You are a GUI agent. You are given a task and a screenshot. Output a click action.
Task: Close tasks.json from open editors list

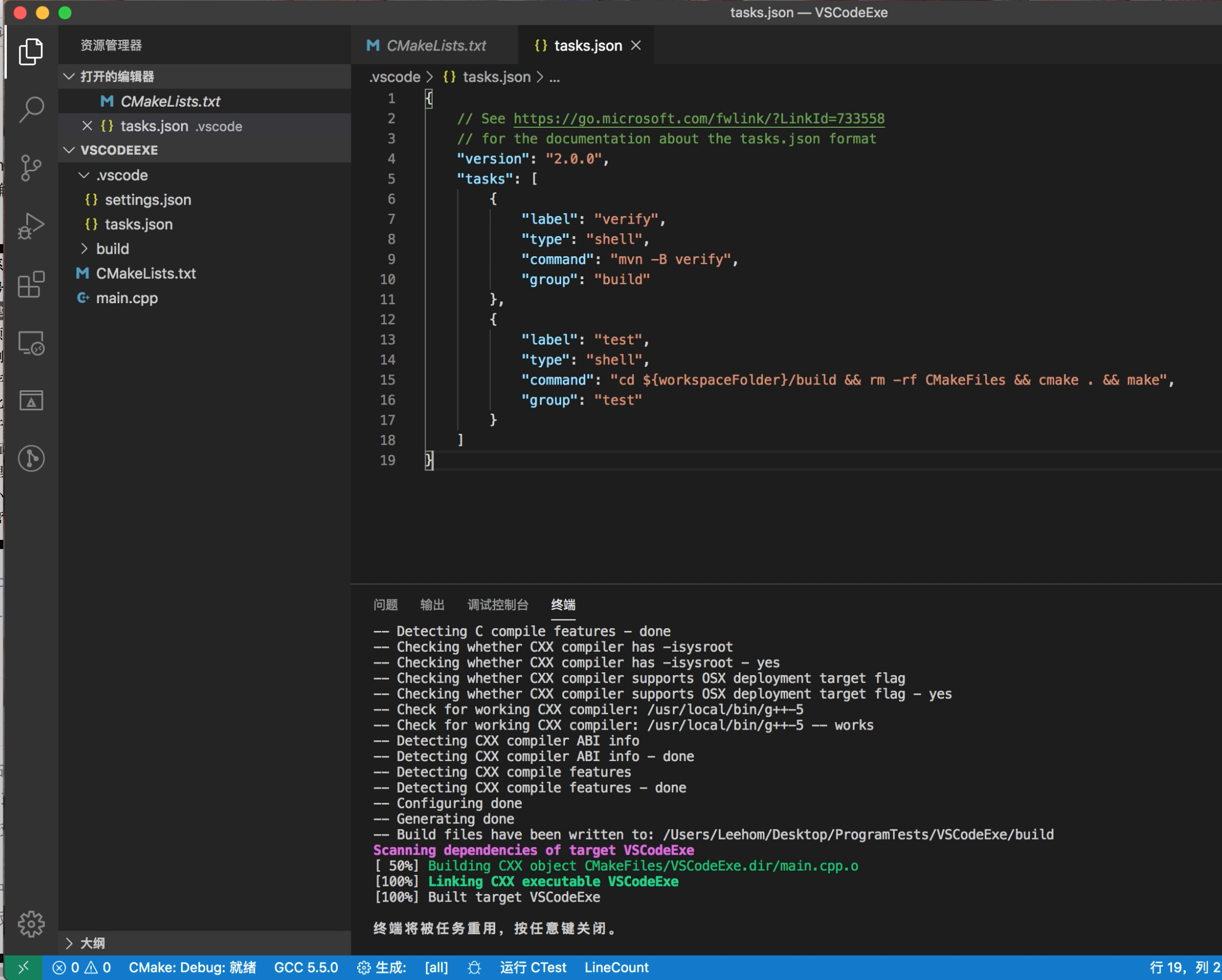pyautogui.click(x=87, y=126)
